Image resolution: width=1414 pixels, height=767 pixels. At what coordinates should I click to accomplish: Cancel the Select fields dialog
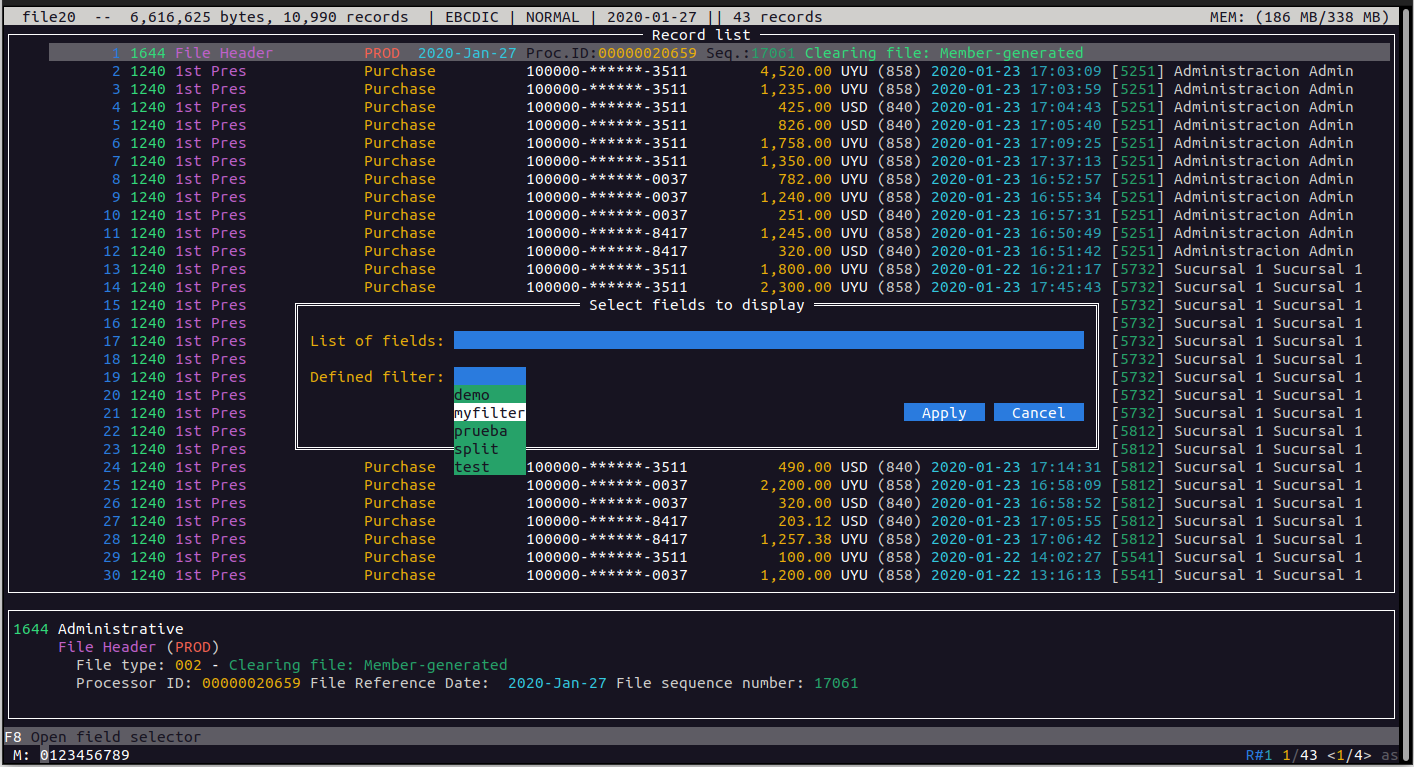click(1038, 413)
